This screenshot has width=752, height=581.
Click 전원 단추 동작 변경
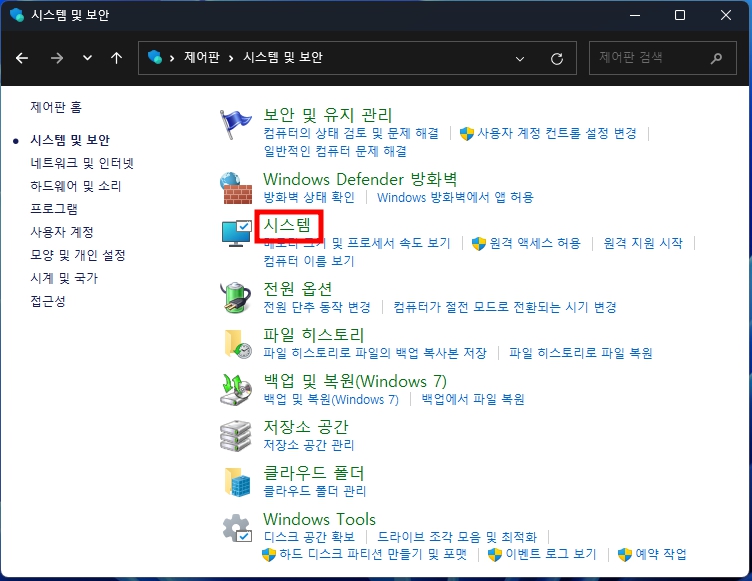317,307
